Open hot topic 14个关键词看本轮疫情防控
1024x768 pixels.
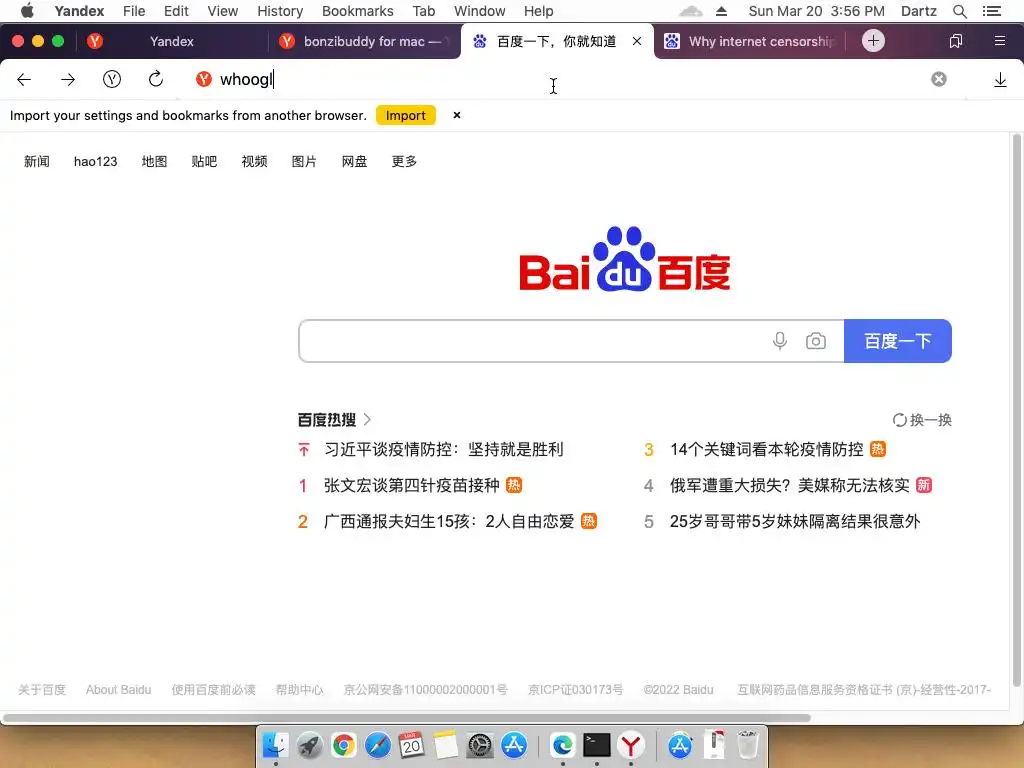click(x=767, y=449)
